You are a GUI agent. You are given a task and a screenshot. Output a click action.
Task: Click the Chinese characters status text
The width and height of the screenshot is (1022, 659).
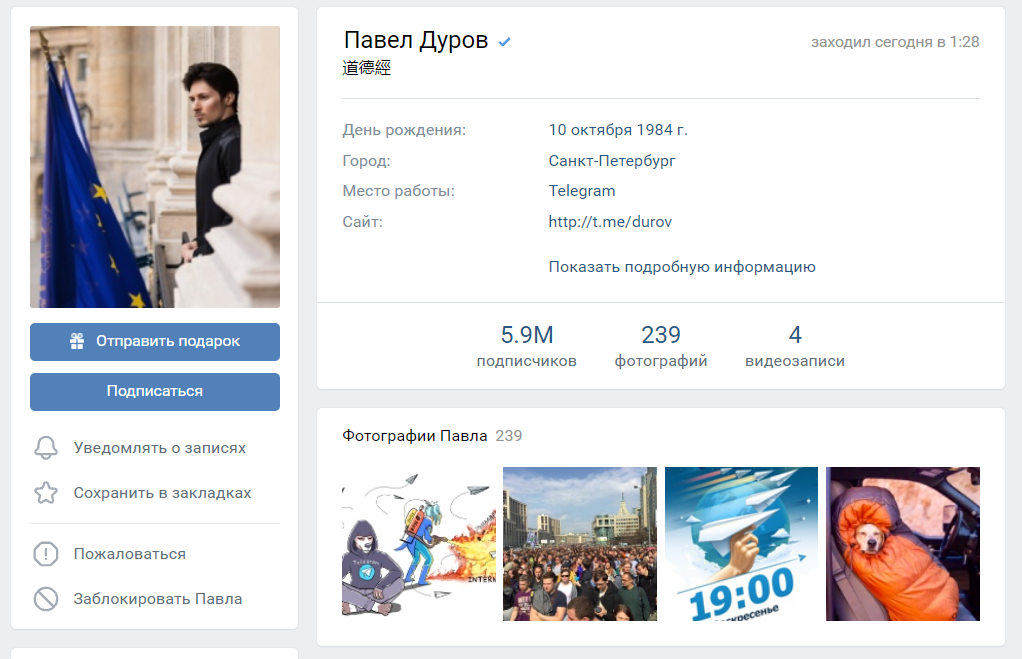366,68
